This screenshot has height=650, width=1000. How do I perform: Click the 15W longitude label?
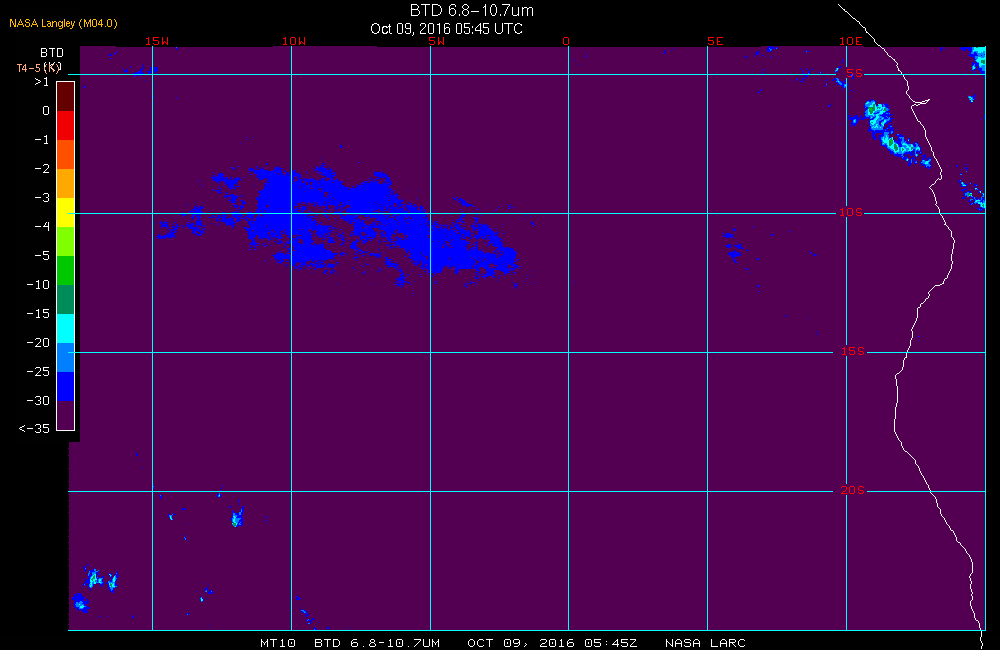coord(157,41)
